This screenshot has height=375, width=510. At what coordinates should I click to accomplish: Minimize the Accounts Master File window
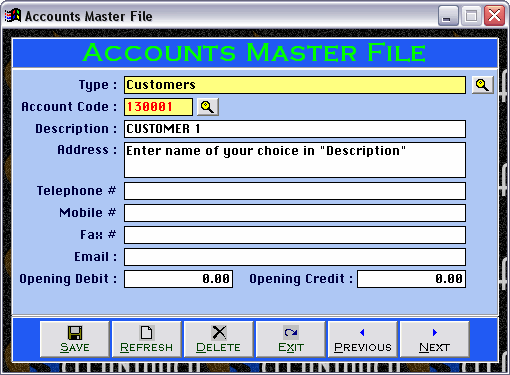pyautogui.click(x=448, y=16)
